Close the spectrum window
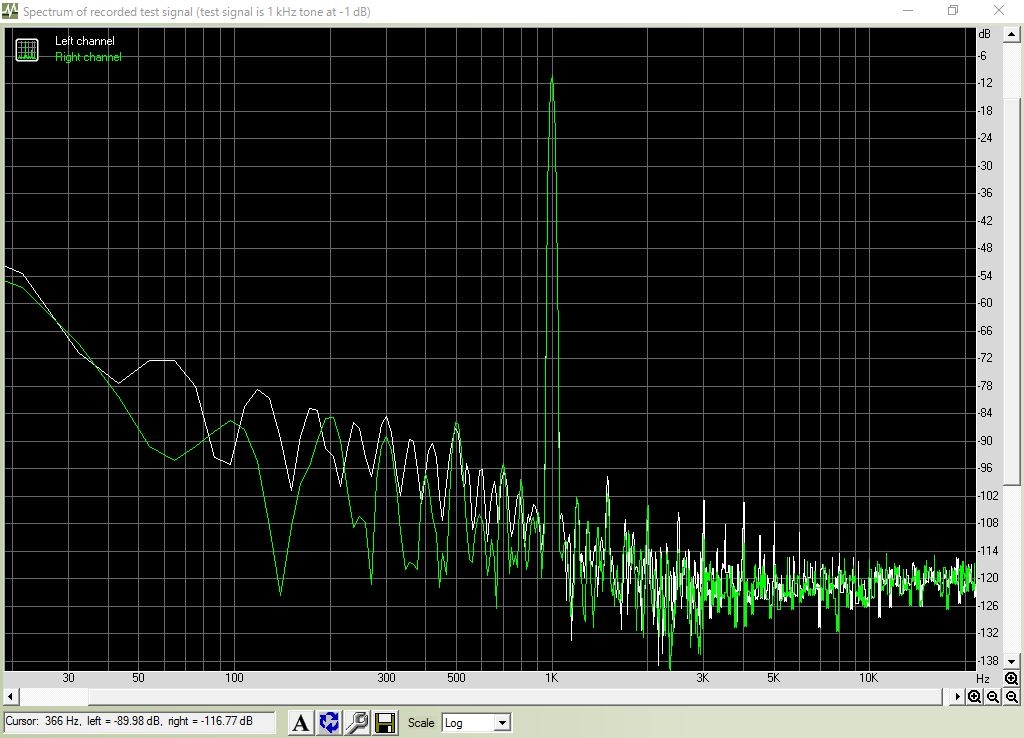1024x738 pixels. click(x=999, y=10)
